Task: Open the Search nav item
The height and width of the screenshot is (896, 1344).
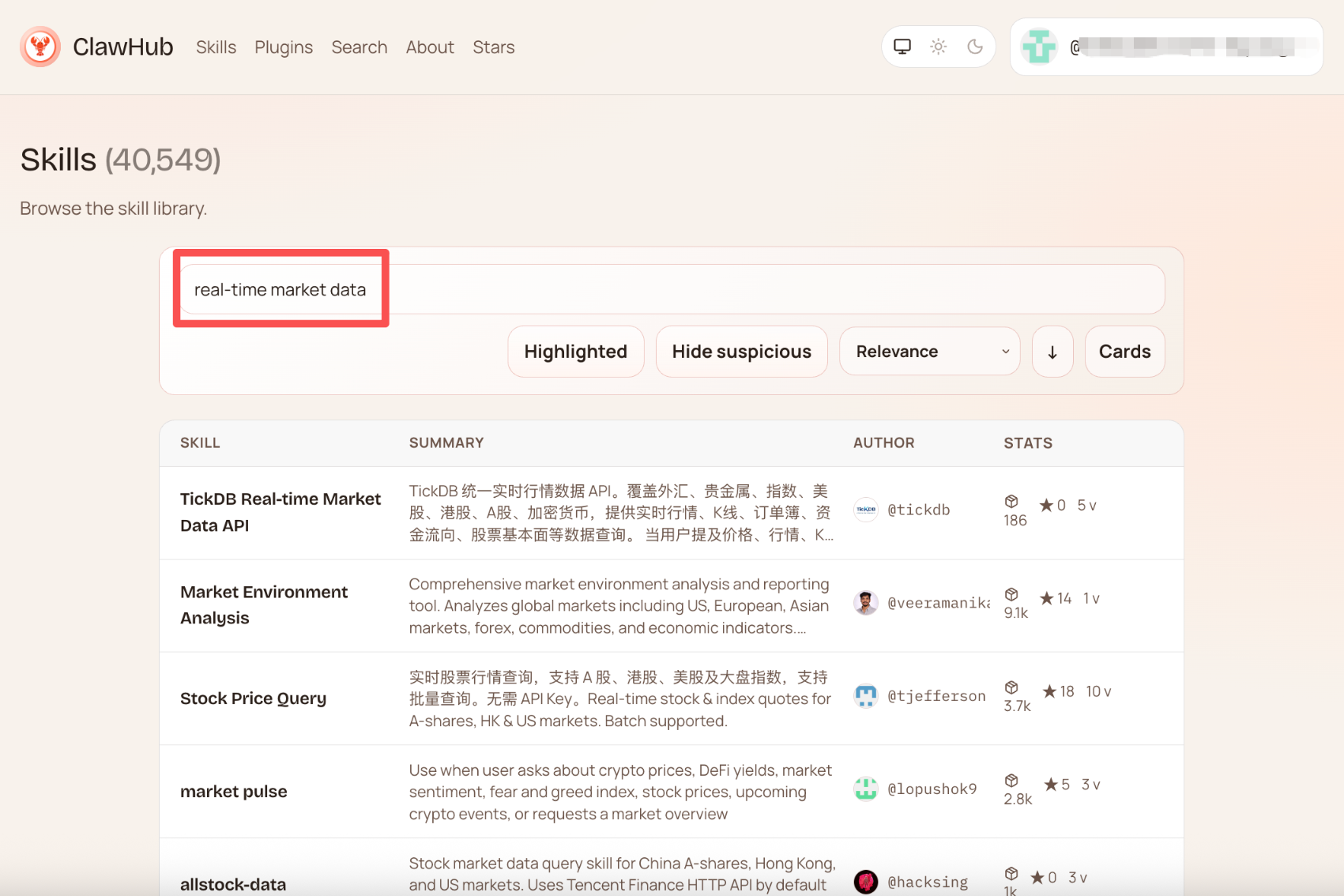Action: coord(360,47)
